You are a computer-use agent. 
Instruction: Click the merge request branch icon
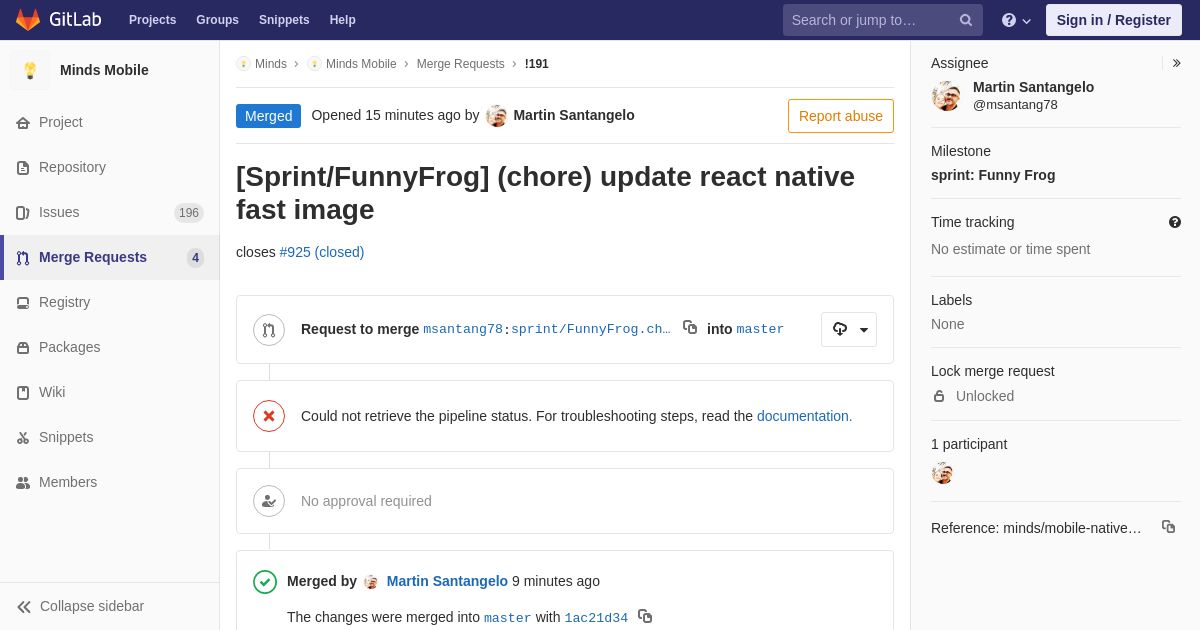(269, 330)
